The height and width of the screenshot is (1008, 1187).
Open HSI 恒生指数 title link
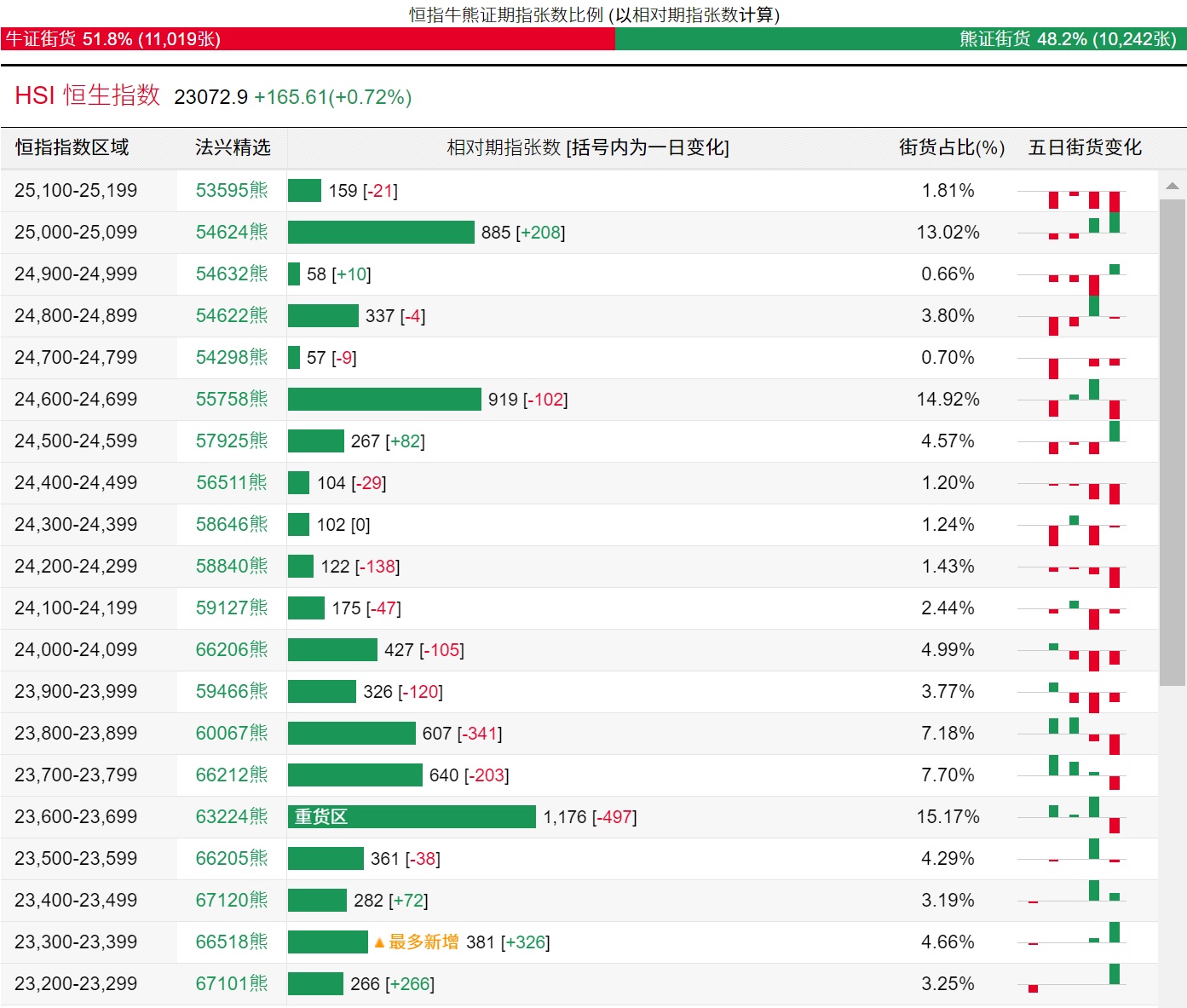click(88, 95)
